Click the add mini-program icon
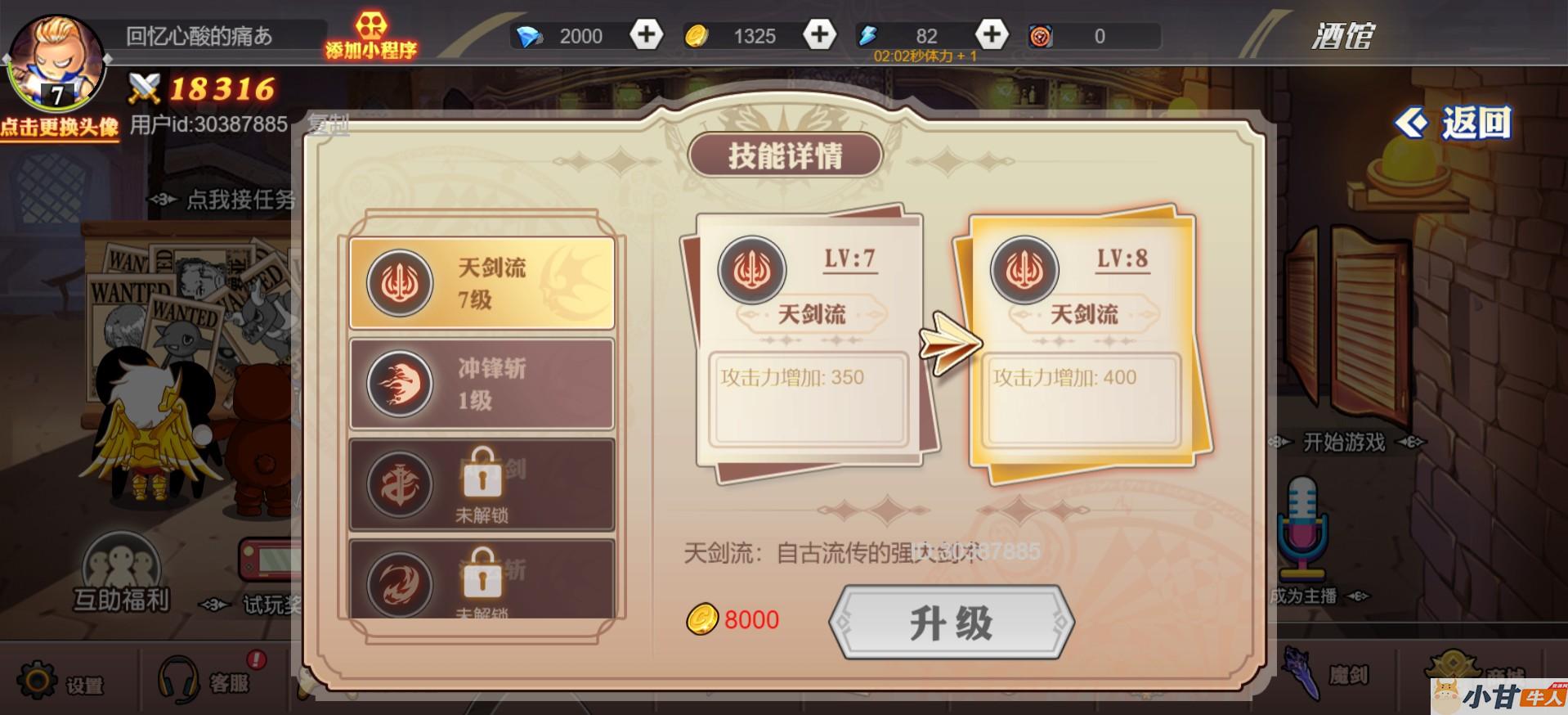 371,36
